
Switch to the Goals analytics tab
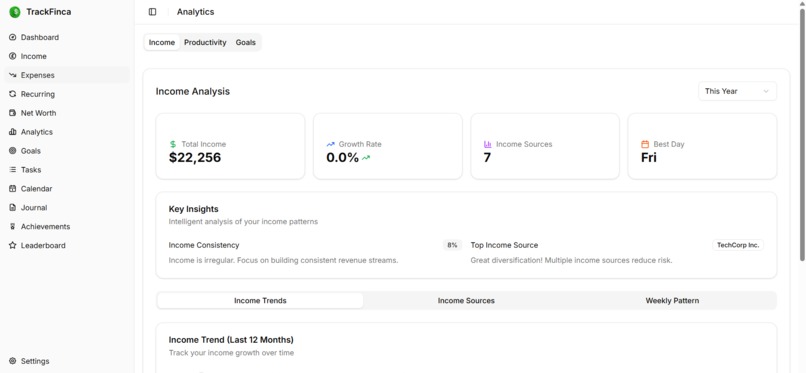pyautogui.click(x=246, y=43)
